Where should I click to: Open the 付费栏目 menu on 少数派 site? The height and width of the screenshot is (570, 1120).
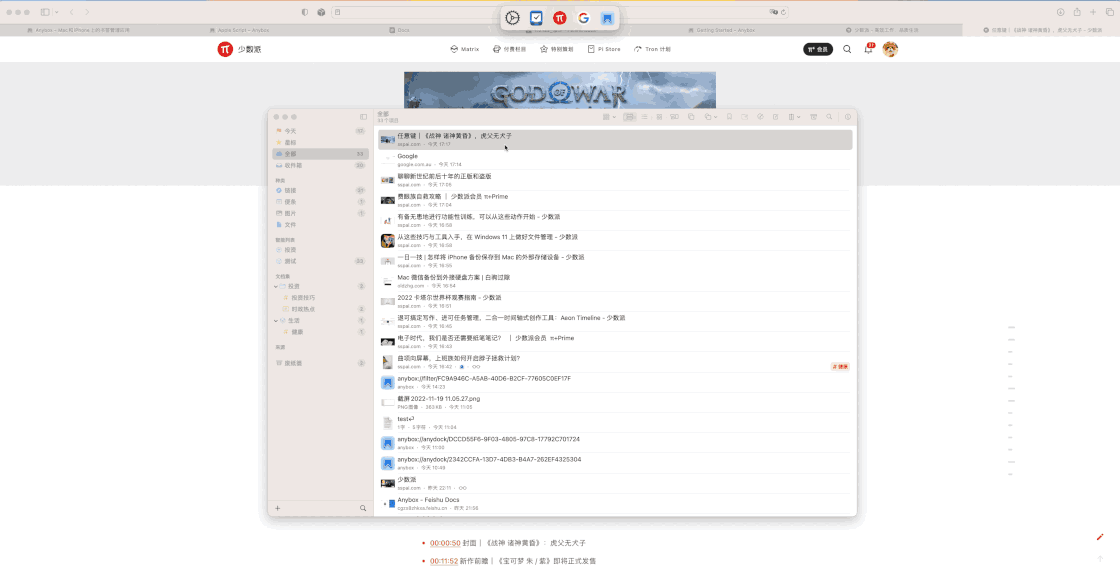(x=509, y=49)
